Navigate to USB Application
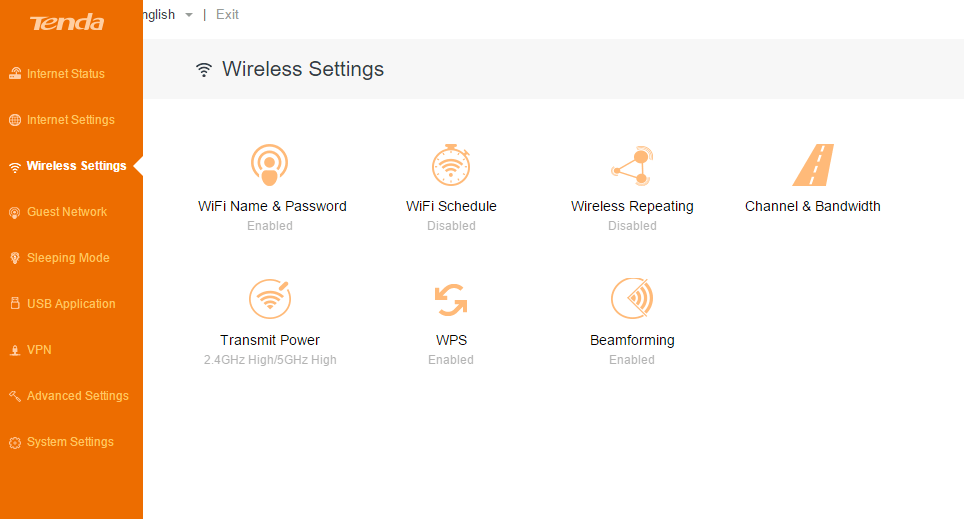The height and width of the screenshot is (519, 964). (x=71, y=304)
